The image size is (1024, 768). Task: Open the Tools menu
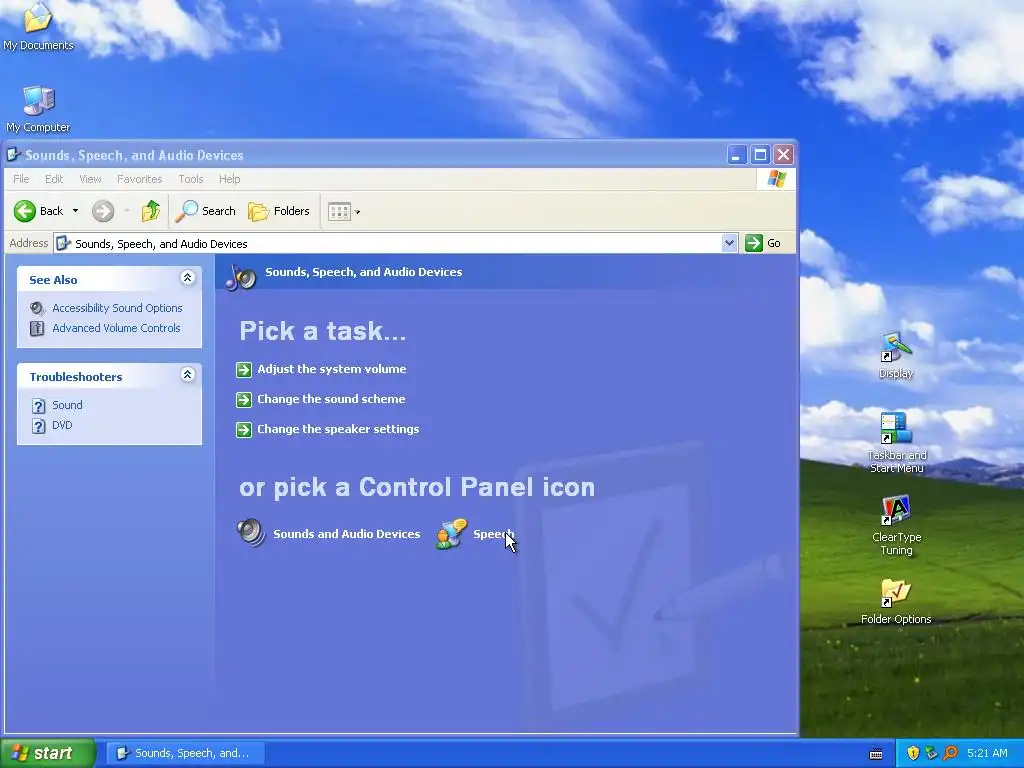pos(191,179)
